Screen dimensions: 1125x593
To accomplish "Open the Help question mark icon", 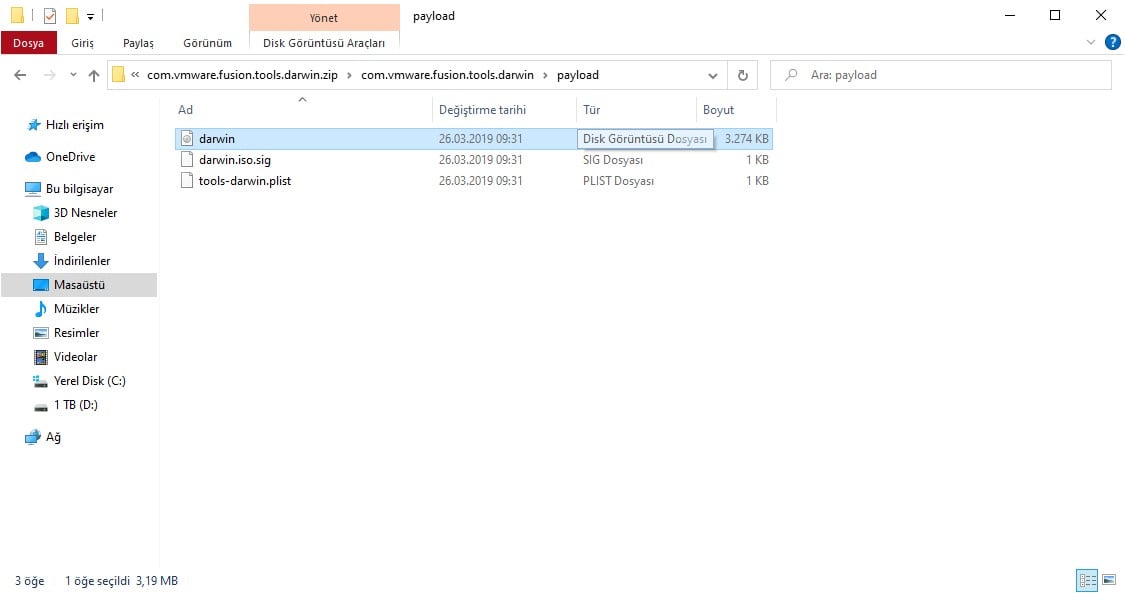I will click(x=1113, y=42).
